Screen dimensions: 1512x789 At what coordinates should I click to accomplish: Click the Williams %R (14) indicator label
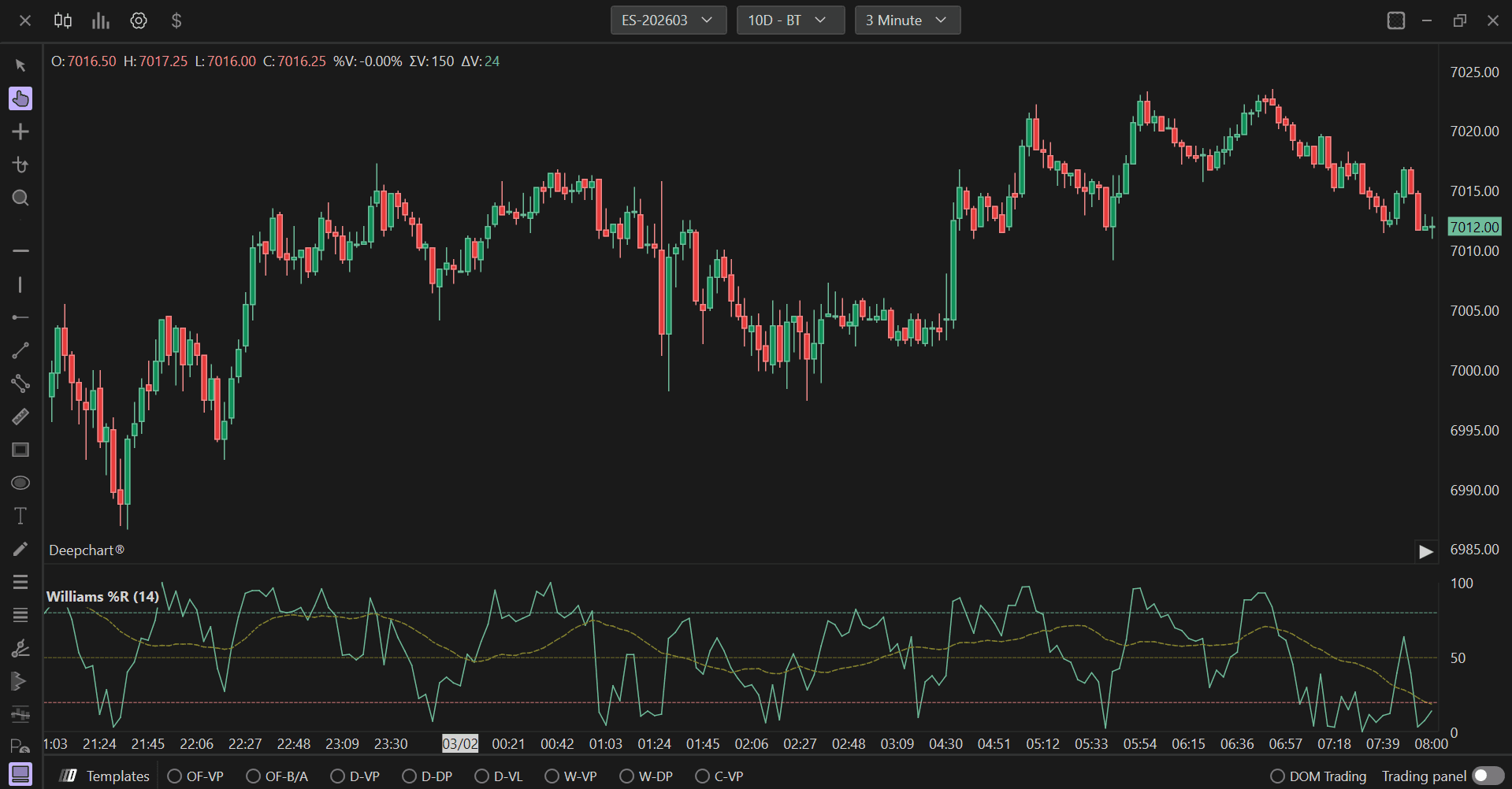pos(102,597)
